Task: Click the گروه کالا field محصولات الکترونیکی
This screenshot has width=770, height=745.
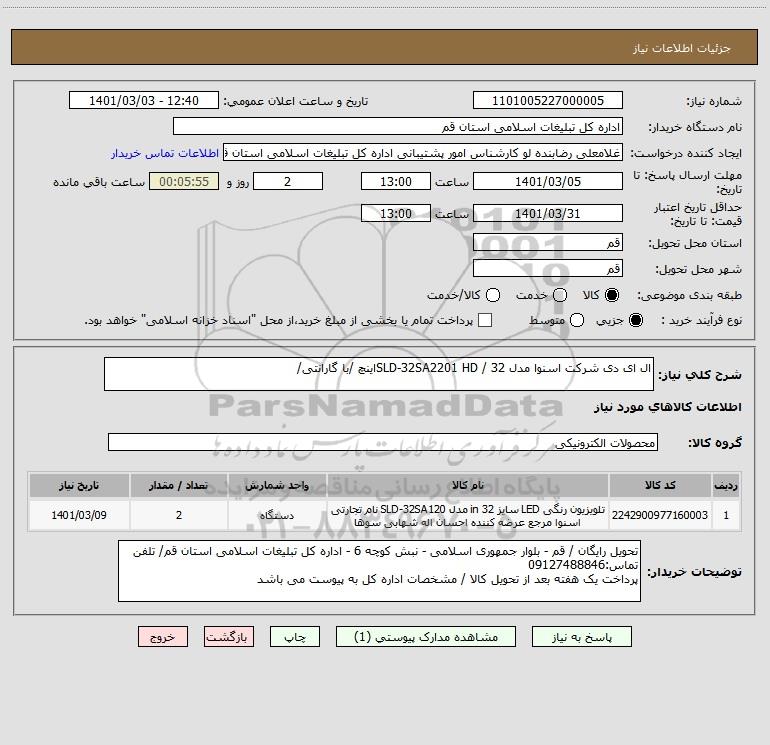Action: (x=383, y=442)
